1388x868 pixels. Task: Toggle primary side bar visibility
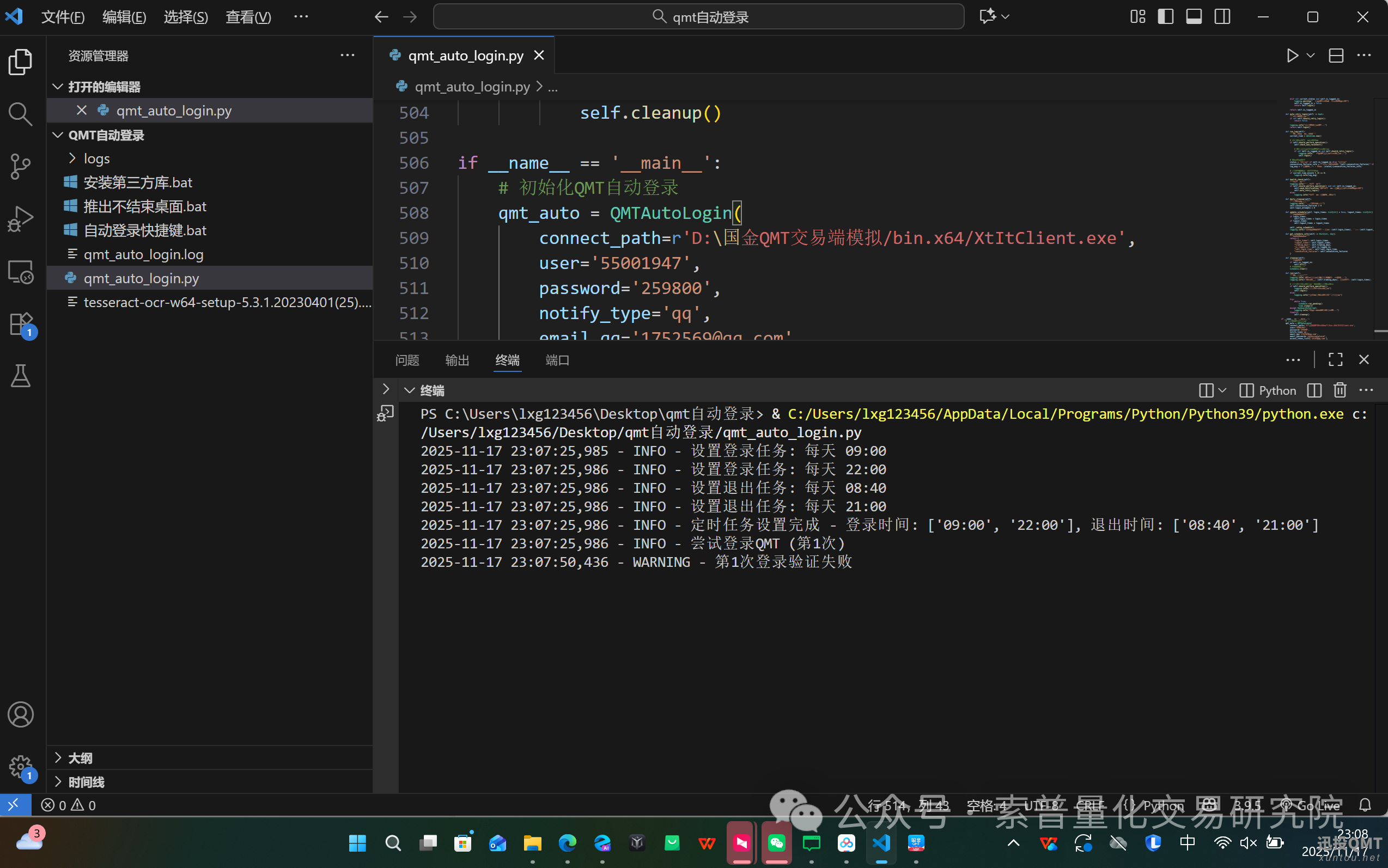click(1165, 17)
